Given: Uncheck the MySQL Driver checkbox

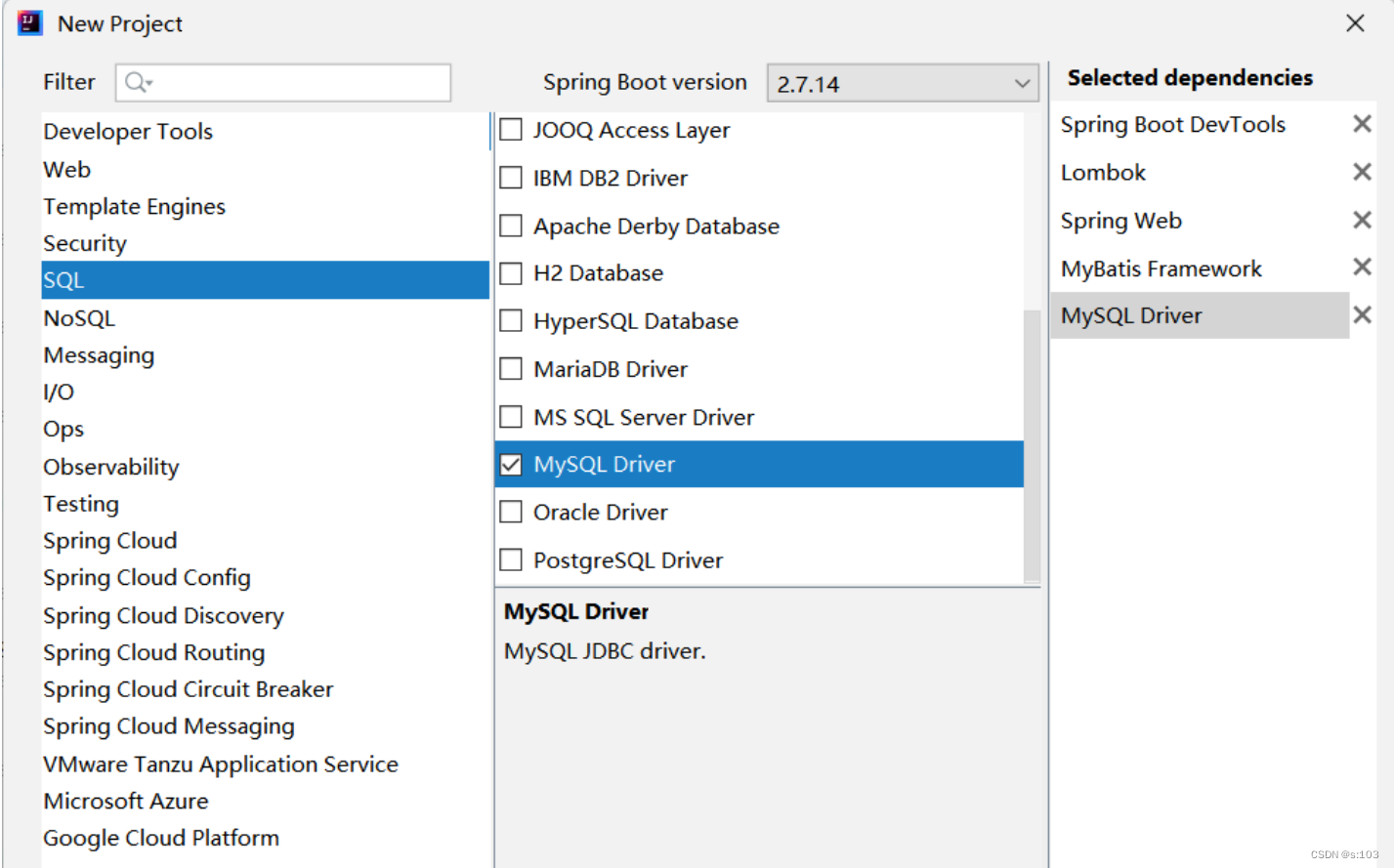Looking at the screenshot, I should [511, 465].
